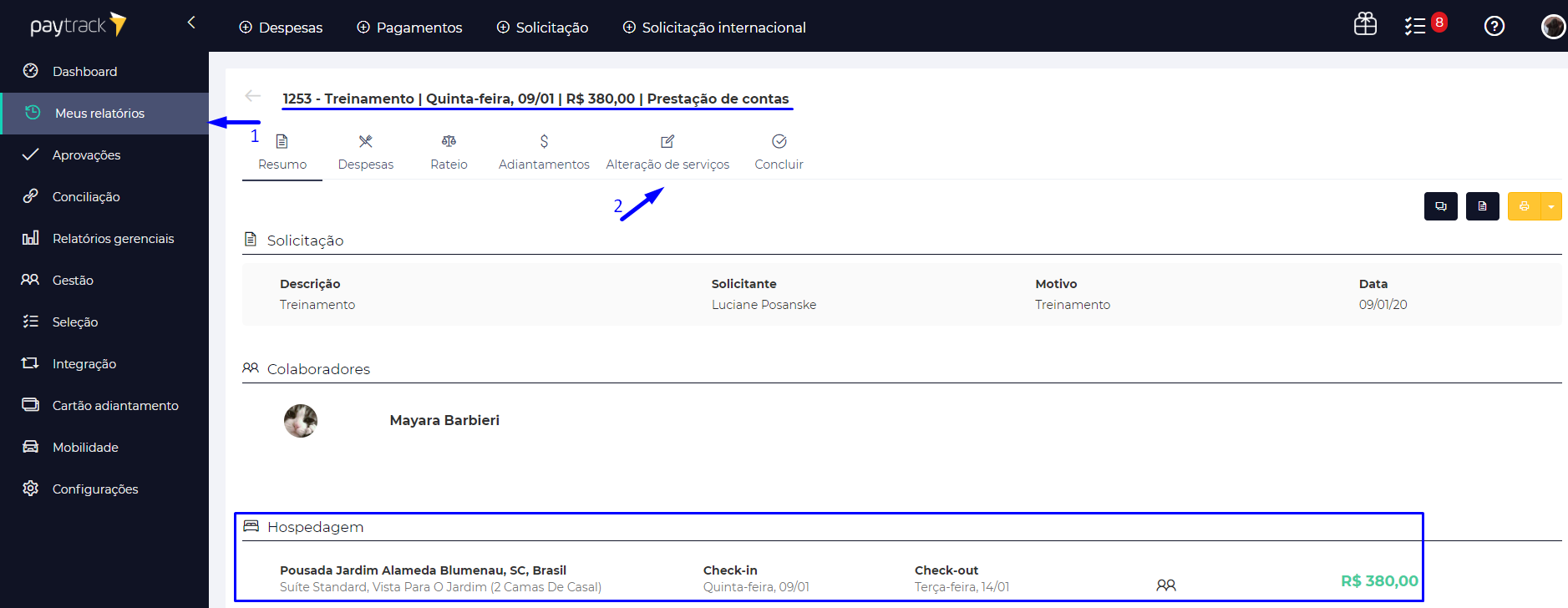The image size is (1568, 608).
Task: Click the date value 09/01/20
Action: (1383, 305)
